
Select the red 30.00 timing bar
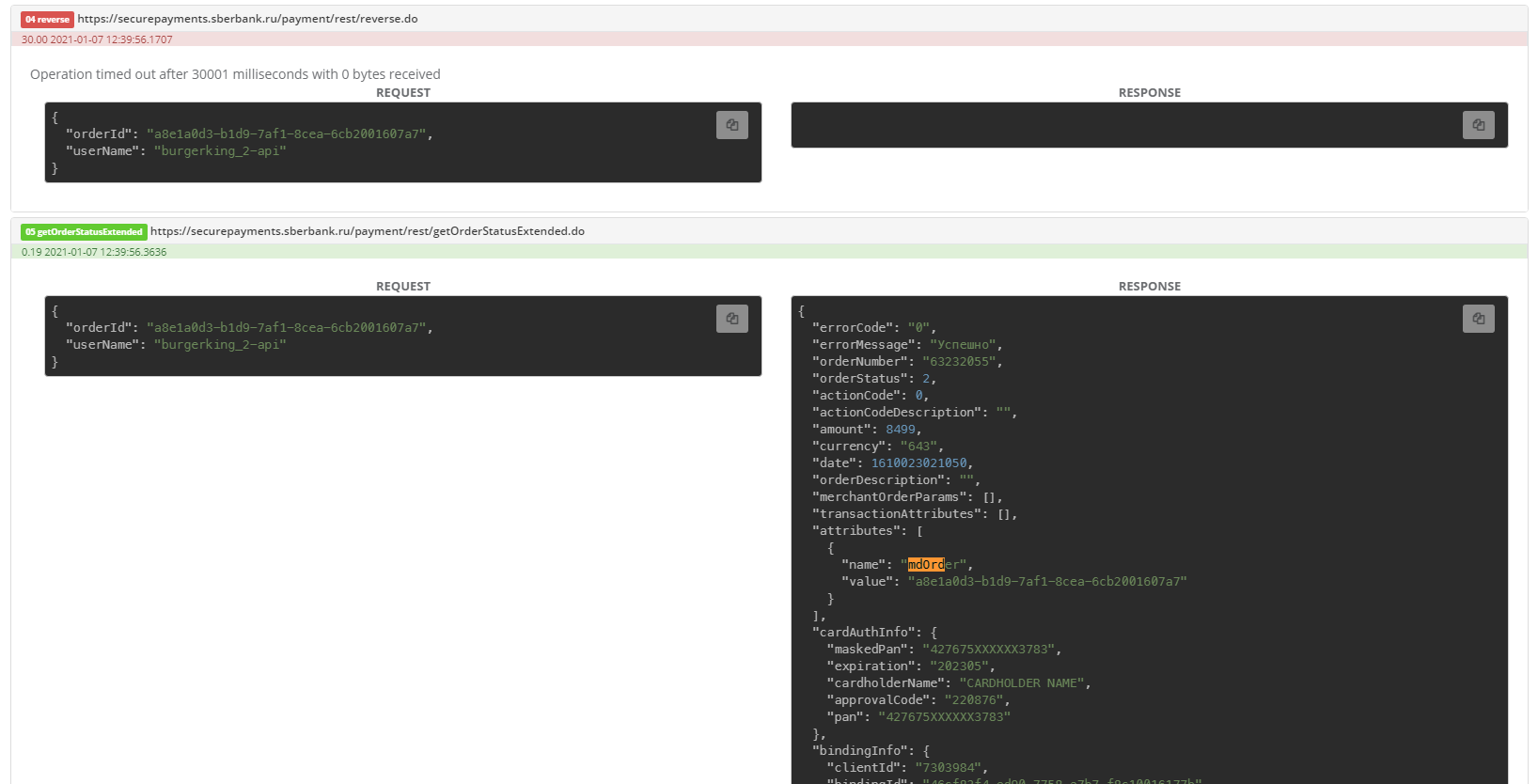[x=769, y=39]
